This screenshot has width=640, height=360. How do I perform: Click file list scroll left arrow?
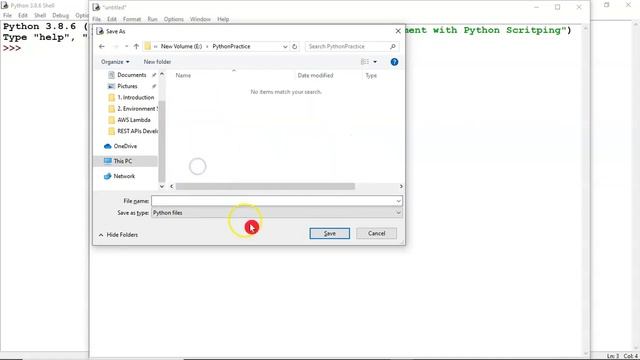click(171, 186)
